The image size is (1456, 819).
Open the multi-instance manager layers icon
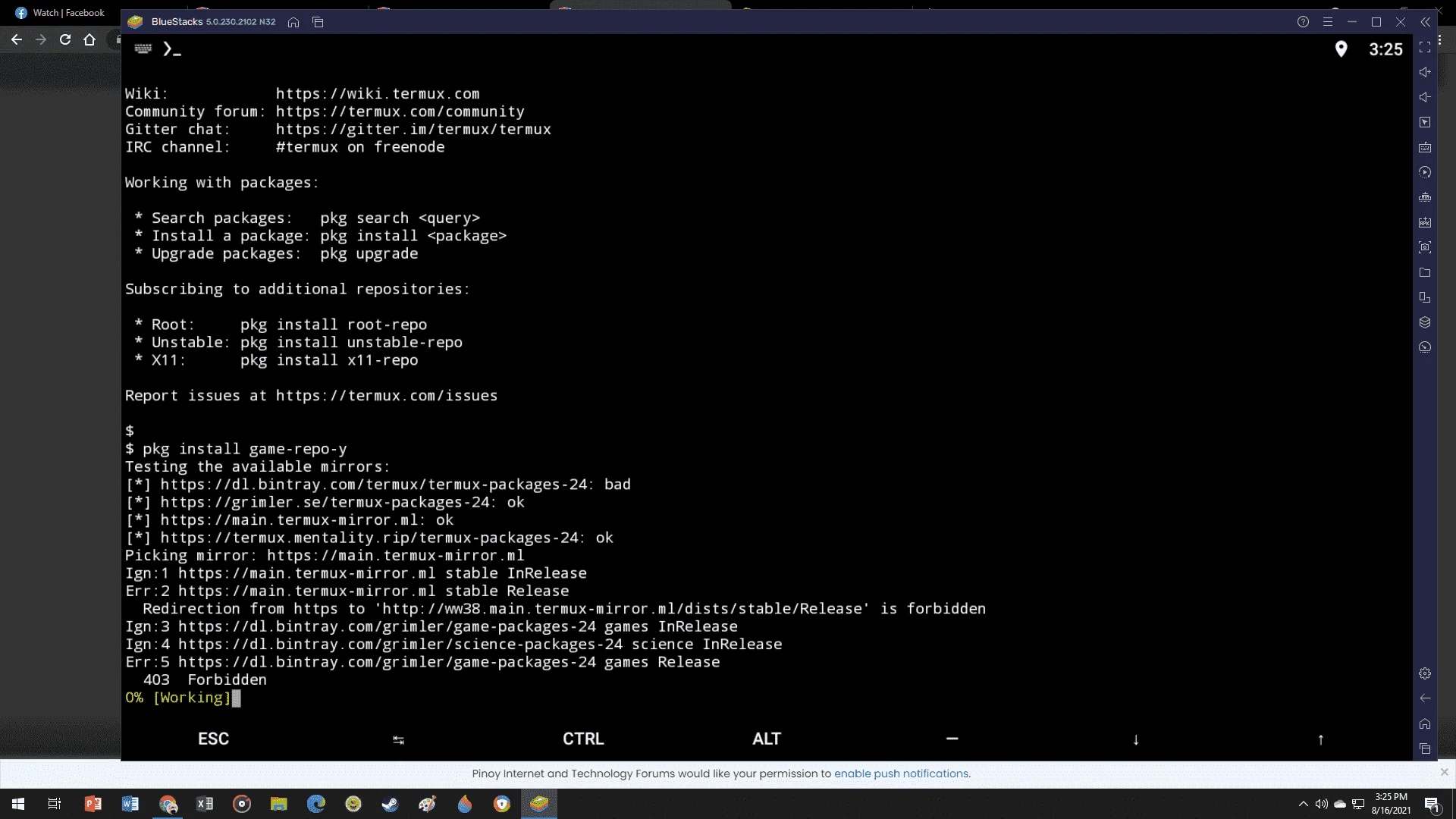[x=1425, y=322]
